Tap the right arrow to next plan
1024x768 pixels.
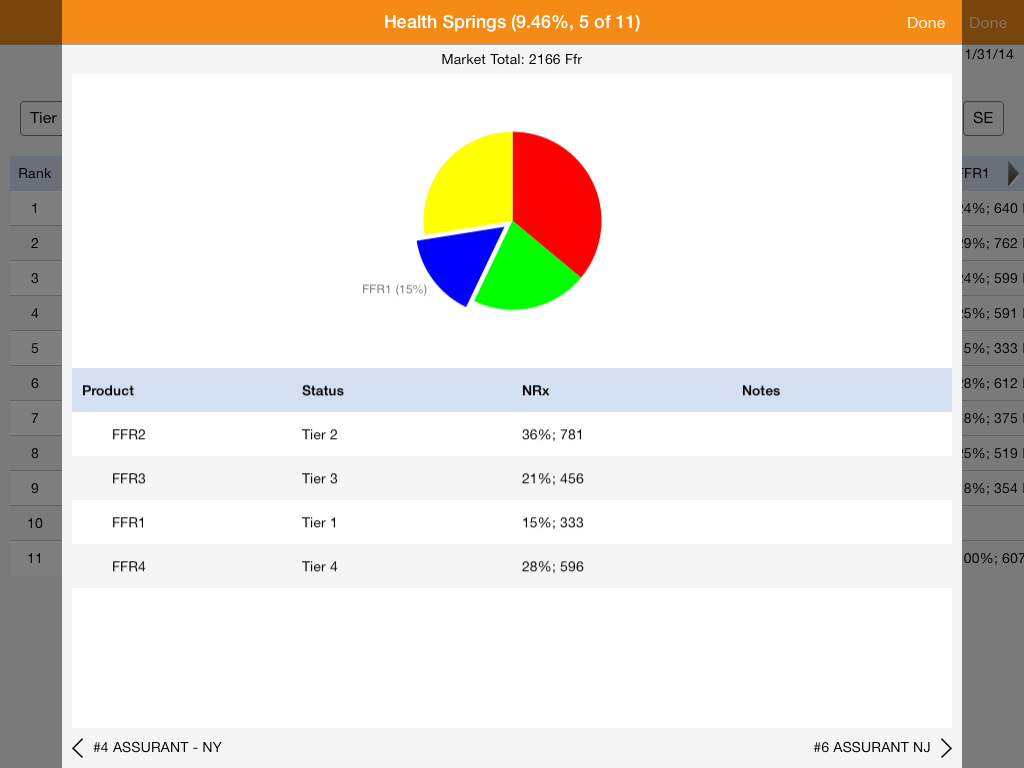945,748
